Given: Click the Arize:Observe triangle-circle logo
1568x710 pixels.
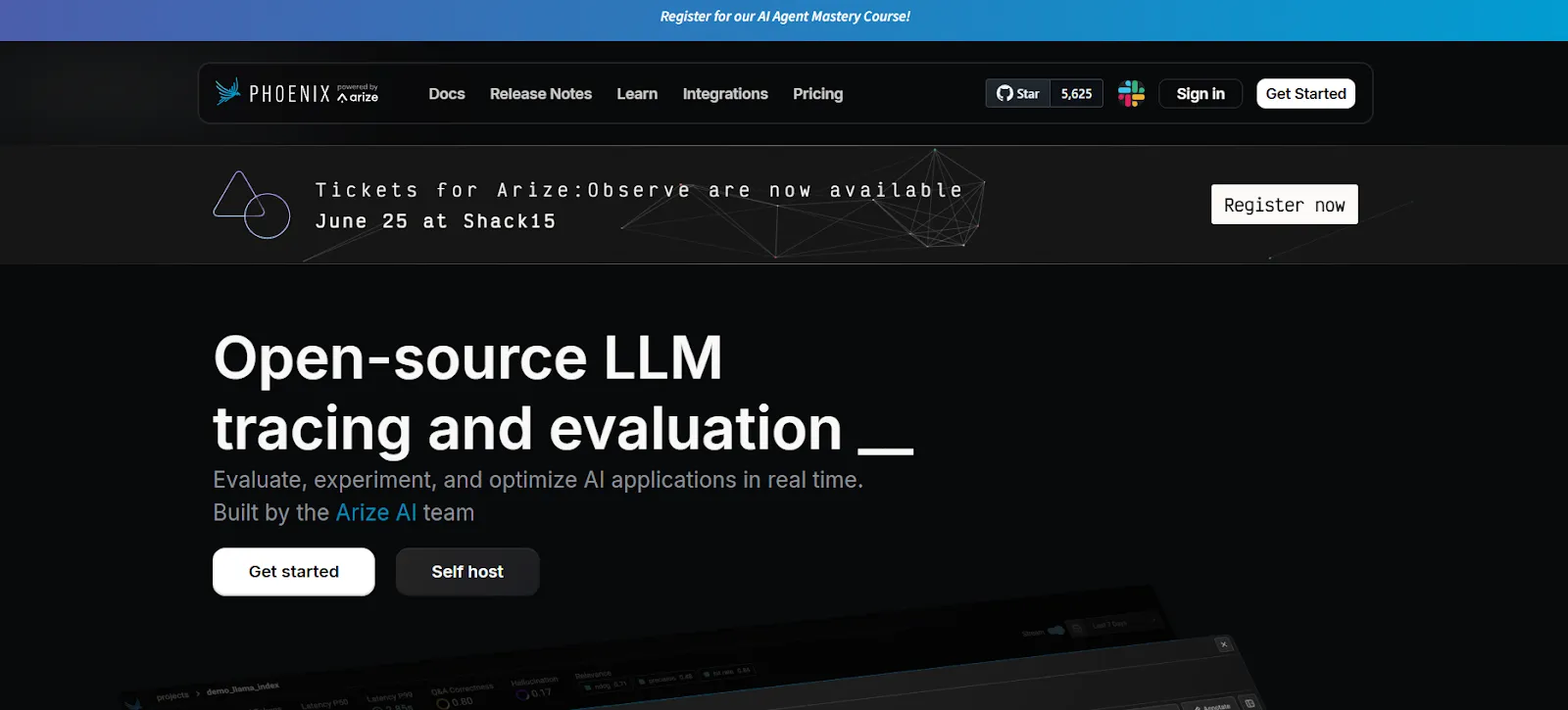Looking at the screenshot, I should pos(251,205).
